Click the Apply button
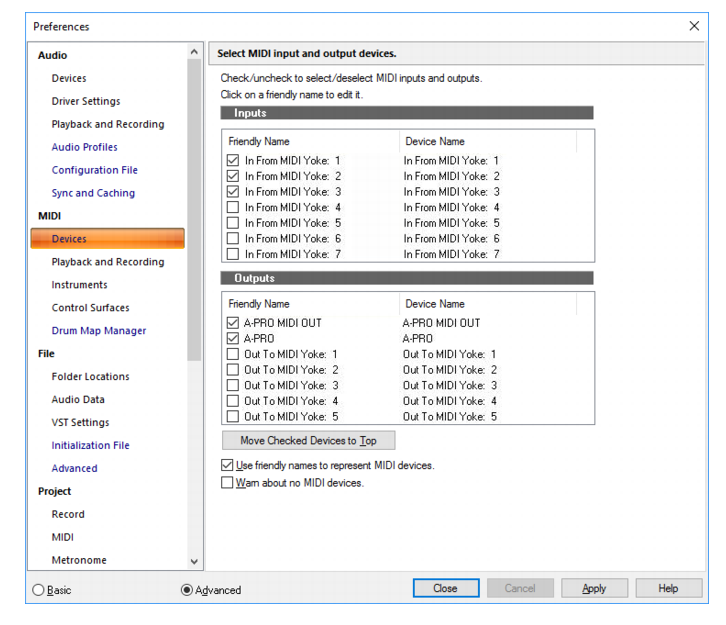The width and height of the screenshot is (726, 625). click(594, 588)
